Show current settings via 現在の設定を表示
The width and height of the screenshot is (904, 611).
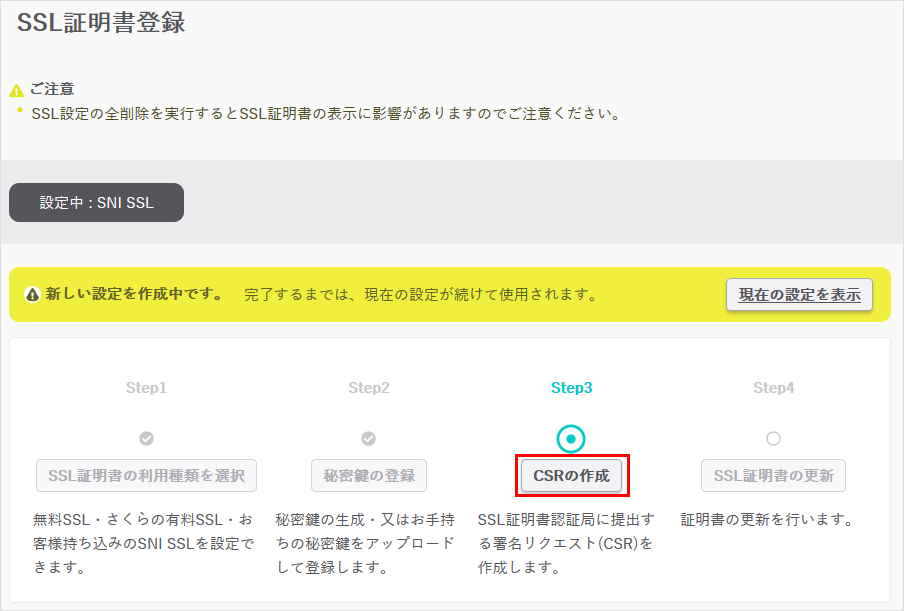click(x=799, y=295)
